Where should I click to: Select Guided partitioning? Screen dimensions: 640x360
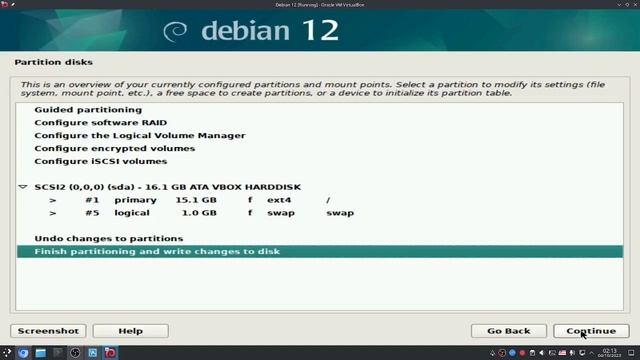(88, 110)
